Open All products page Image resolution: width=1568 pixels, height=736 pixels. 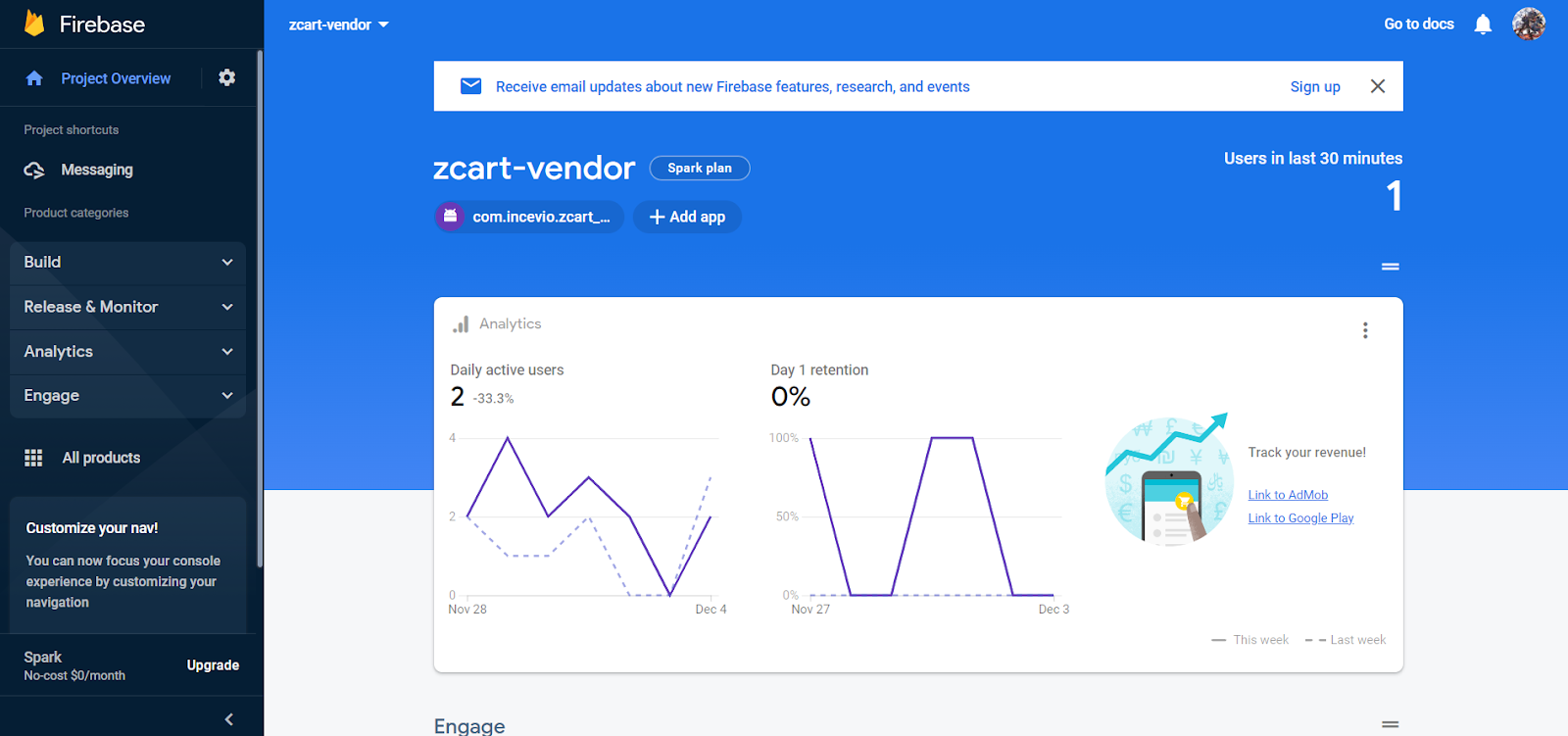point(101,458)
